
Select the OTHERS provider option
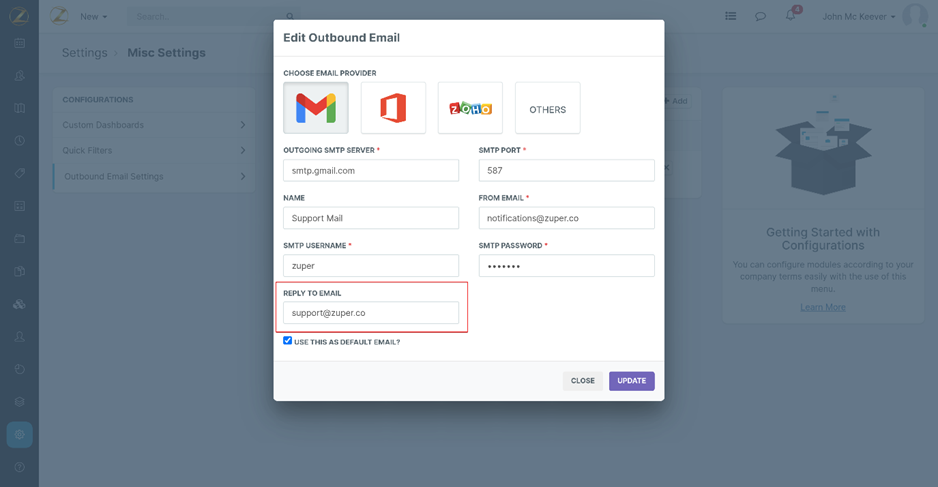[x=547, y=109]
